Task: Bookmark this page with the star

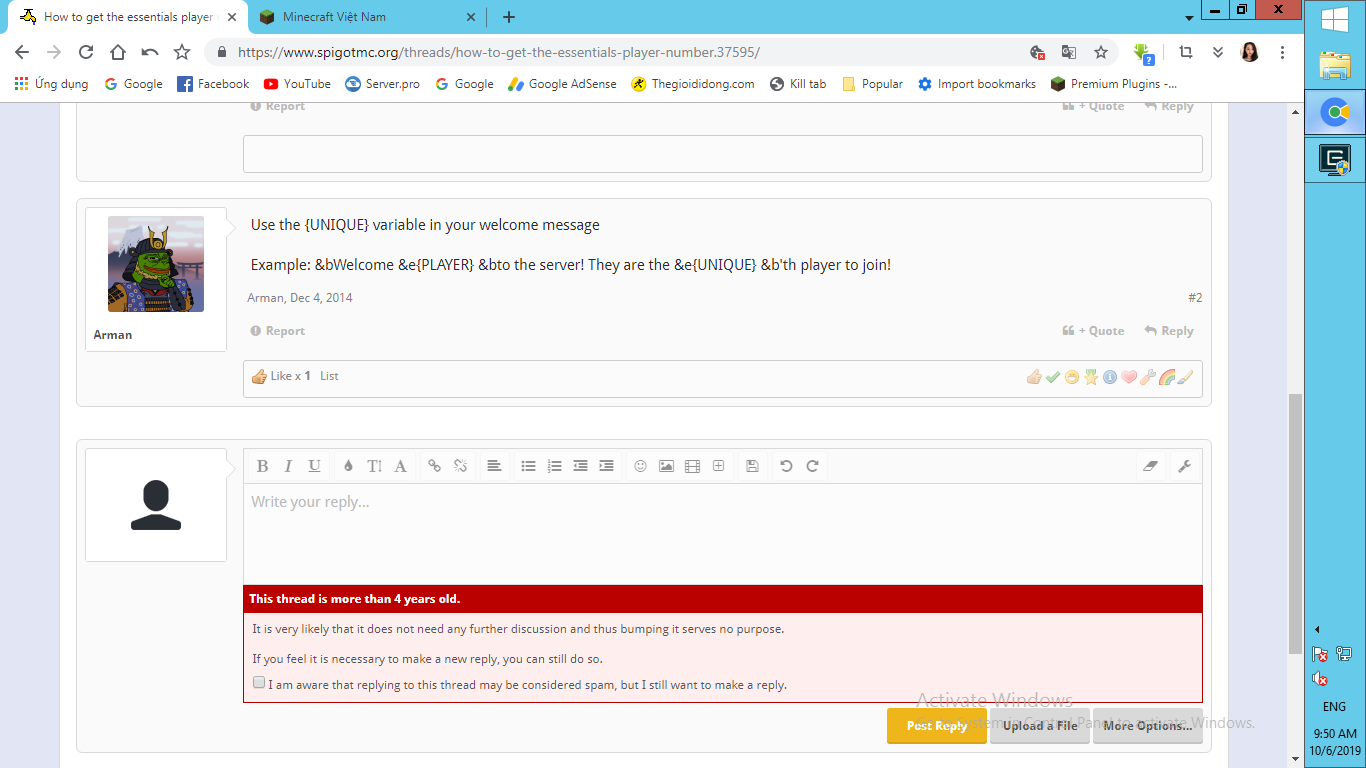Action: [1101, 52]
